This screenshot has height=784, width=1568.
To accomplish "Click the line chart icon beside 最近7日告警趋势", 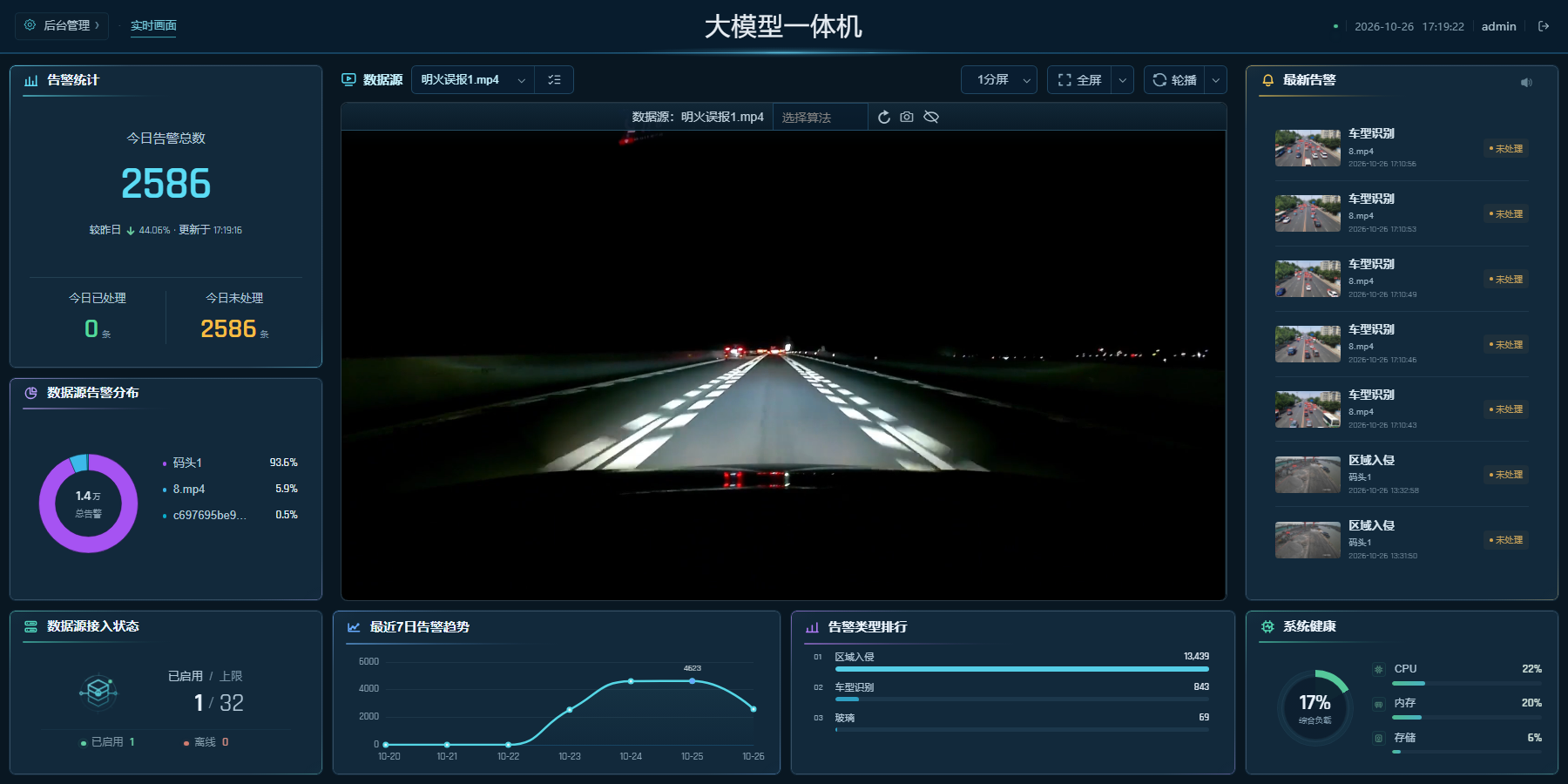I will (x=355, y=627).
